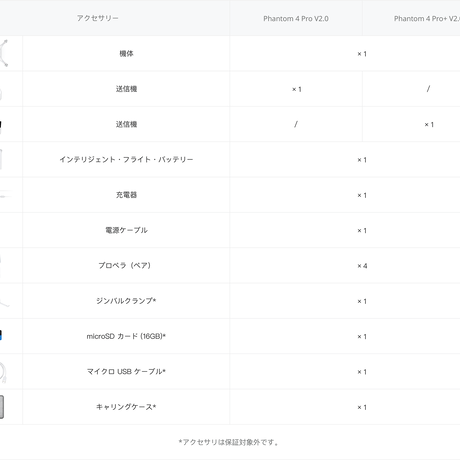Image resolution: width=460 pixels, height=460 pixels.
Task: Select the 機体 row label
Action: pyautogui.click(x=126, y=54)
